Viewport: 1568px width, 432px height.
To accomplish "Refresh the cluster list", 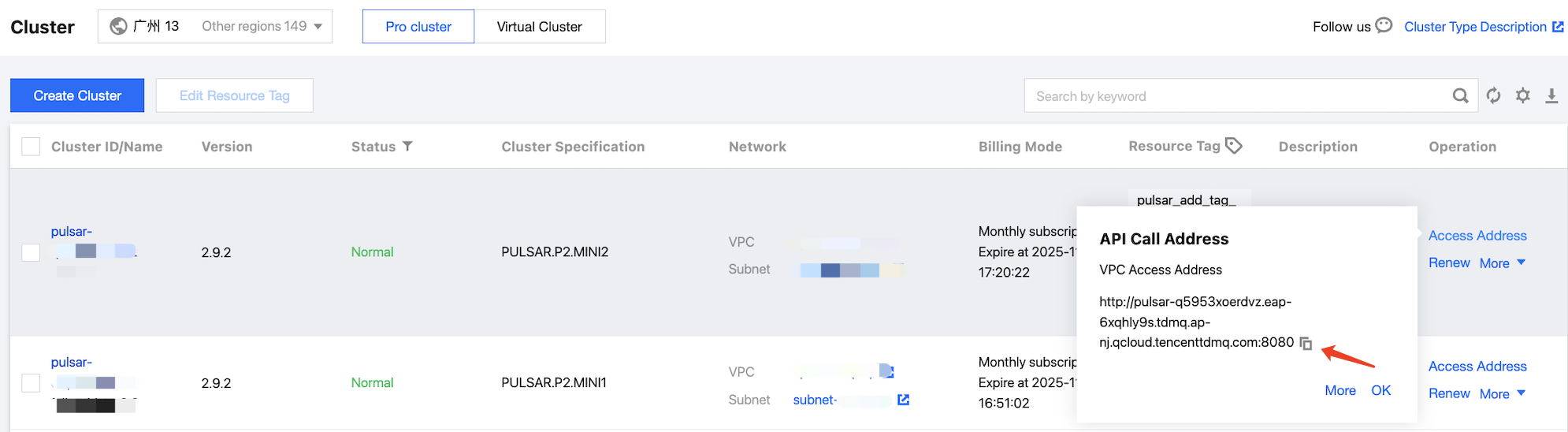I will pyautogui.click(x=1493, y=96).
